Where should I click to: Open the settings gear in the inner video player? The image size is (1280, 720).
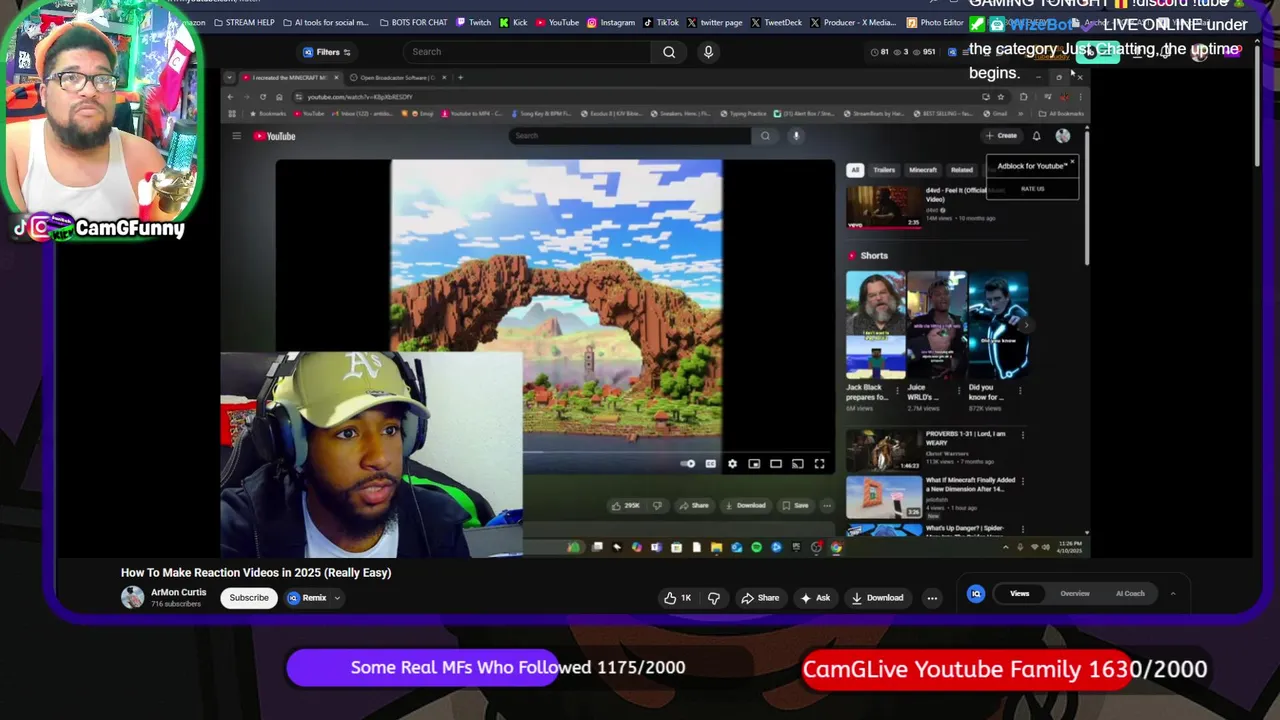pos(732,464)
